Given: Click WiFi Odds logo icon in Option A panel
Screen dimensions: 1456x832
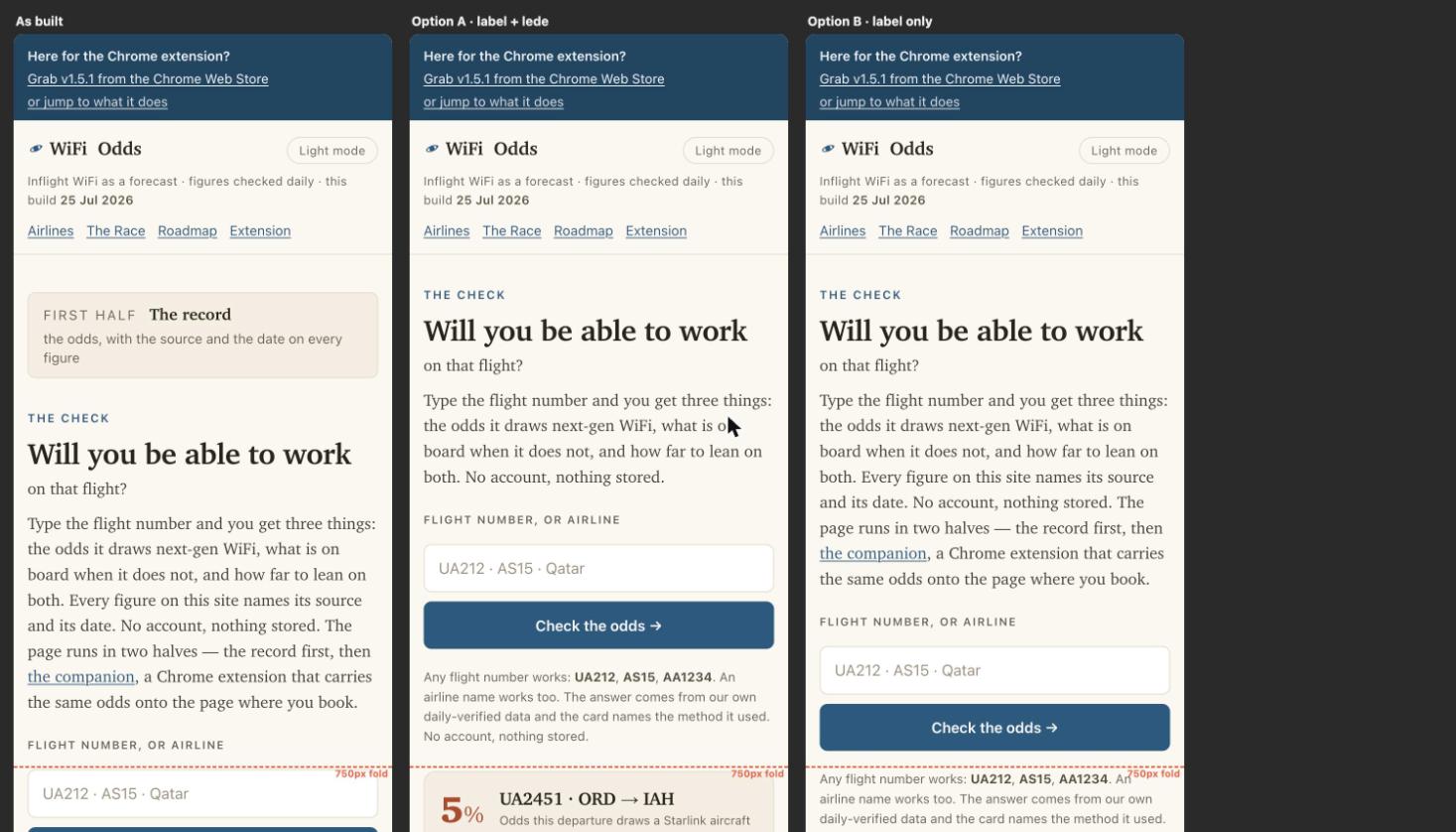Looking at the screenshot, I should coord(432,149).
